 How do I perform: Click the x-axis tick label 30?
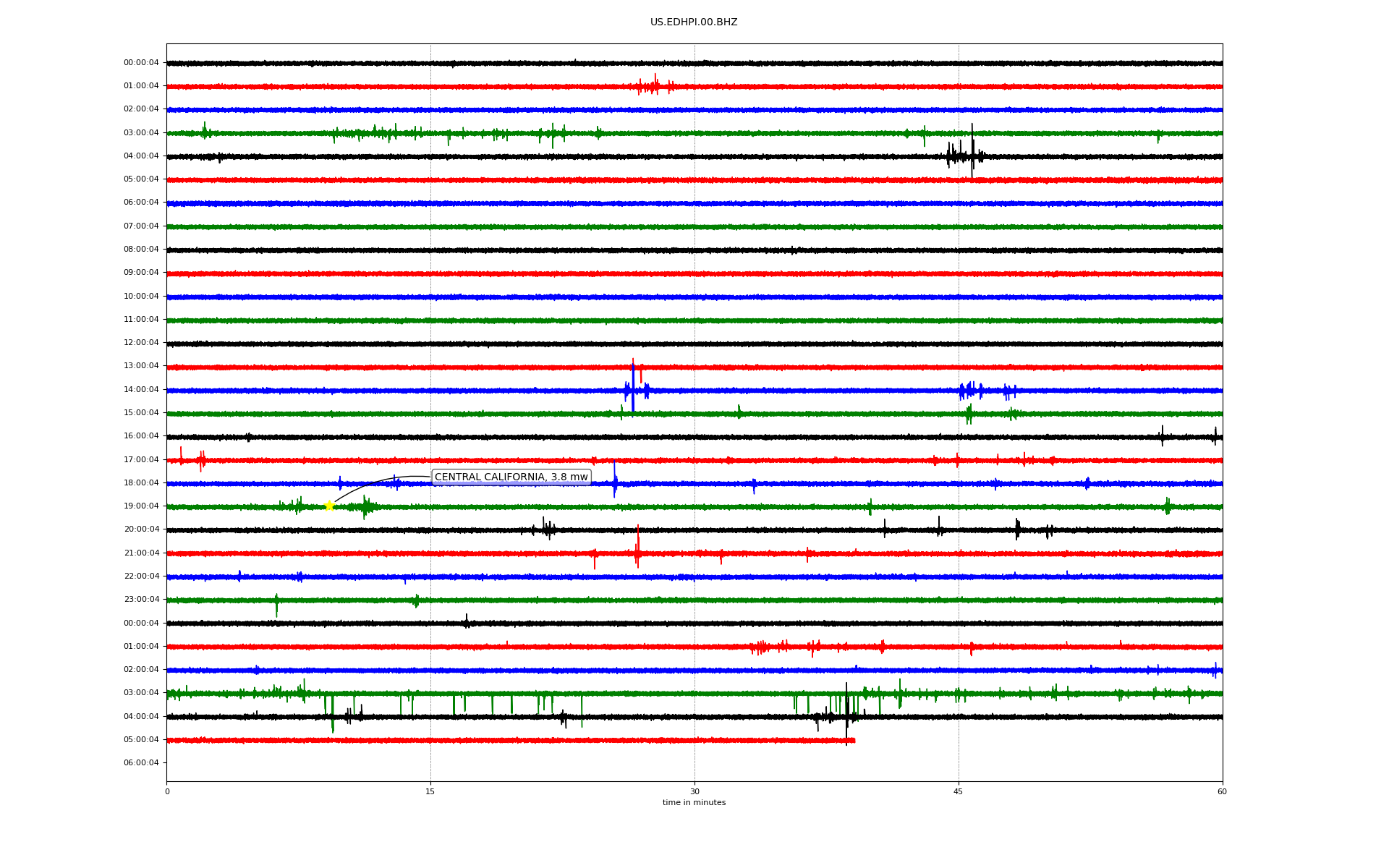pos(694,792)
